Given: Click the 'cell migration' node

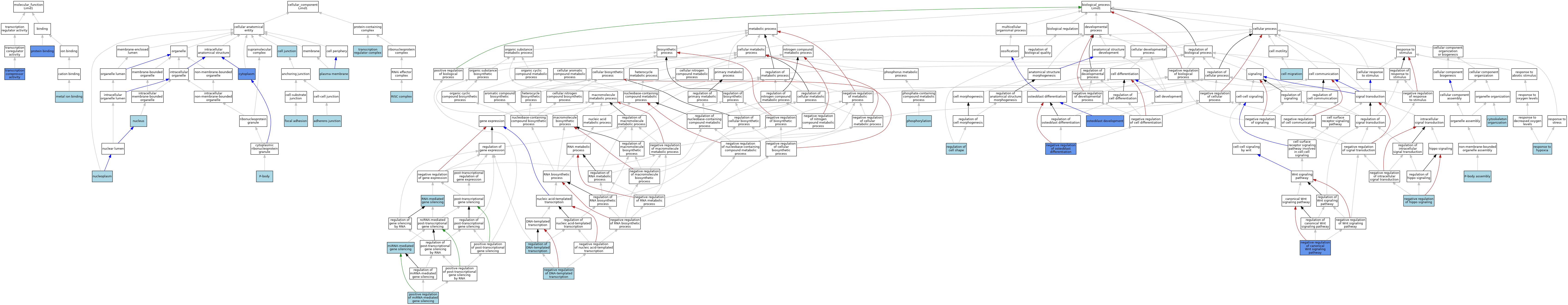Looking at the screenshot, I should tap(1292, 74).
